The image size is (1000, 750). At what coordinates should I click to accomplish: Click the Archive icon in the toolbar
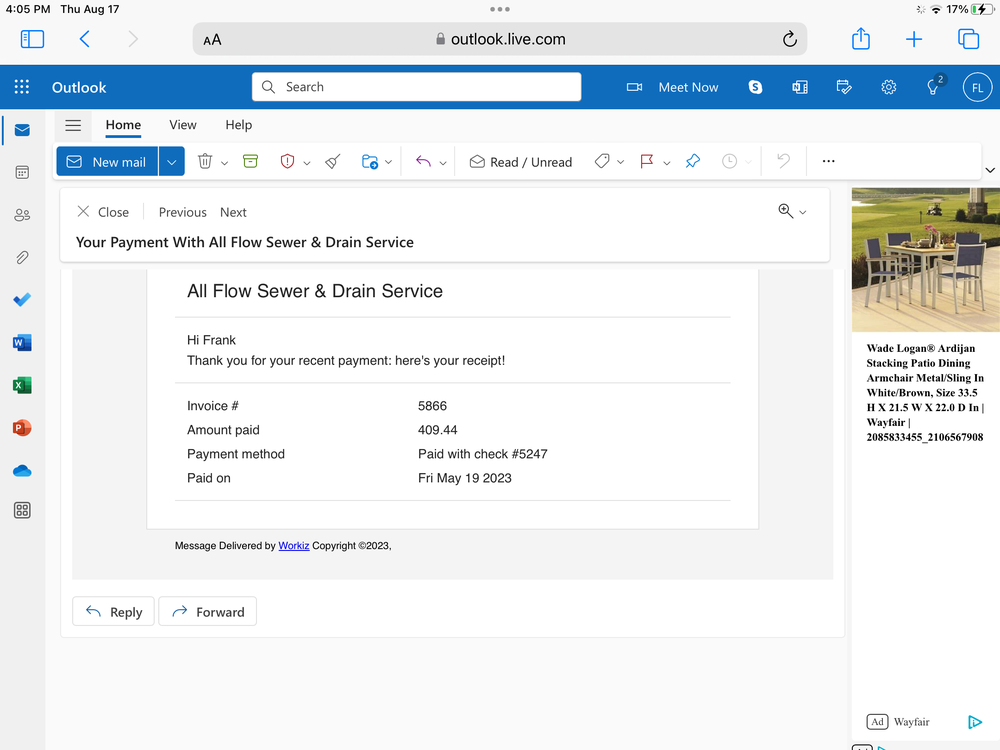pos(250,161)
